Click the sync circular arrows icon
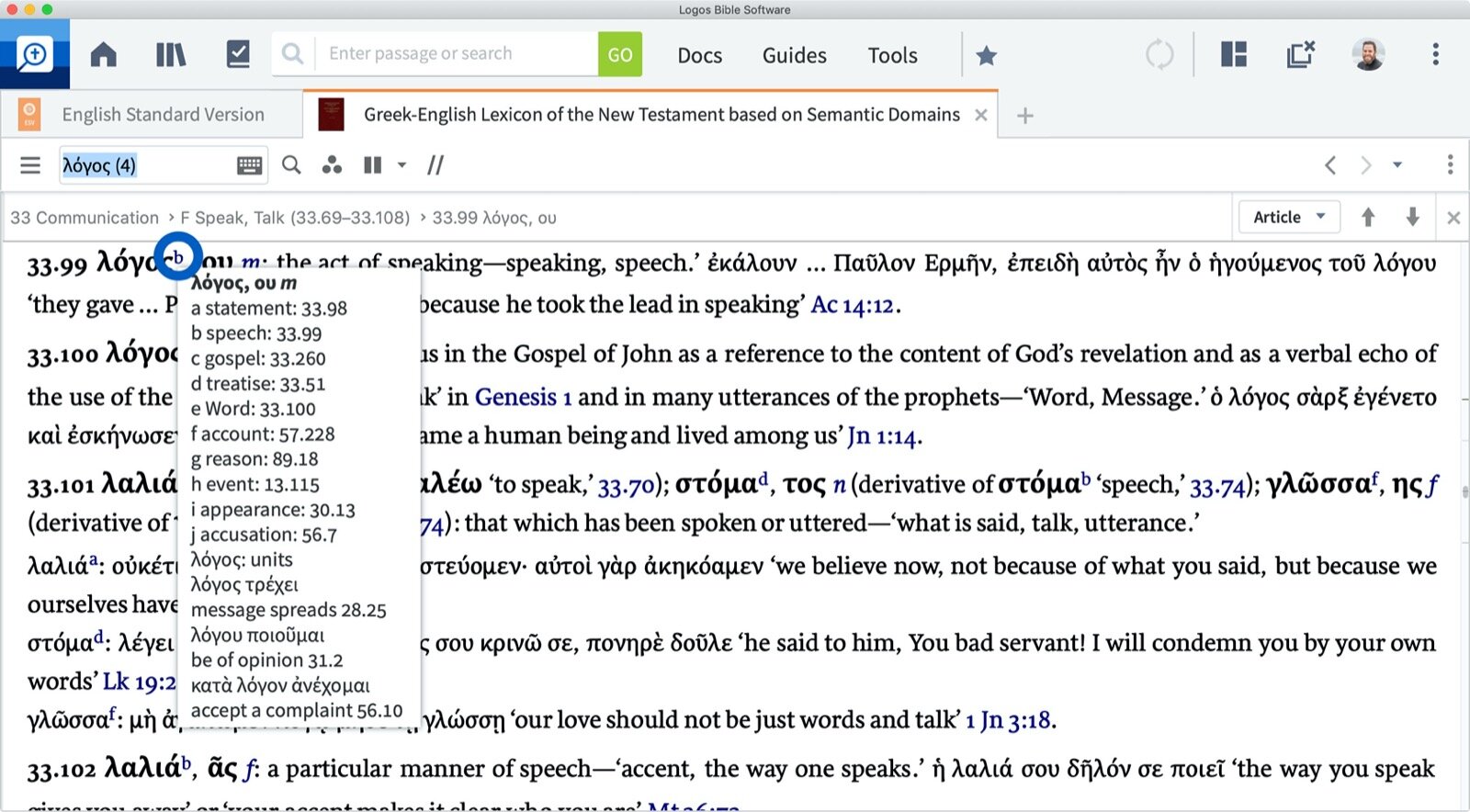The height and width of the screenshot is (812, 1470). [x=1159, y=55]
